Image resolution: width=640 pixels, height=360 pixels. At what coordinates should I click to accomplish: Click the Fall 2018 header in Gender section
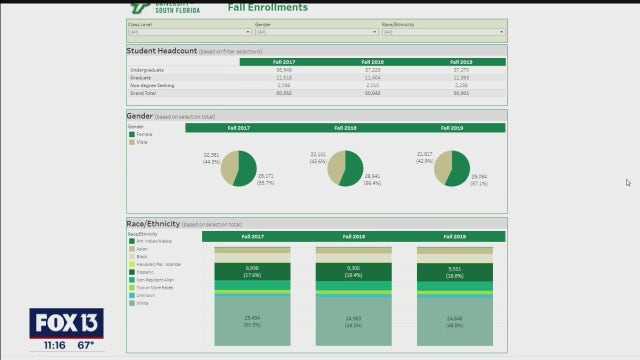click(x=345, y=128)
